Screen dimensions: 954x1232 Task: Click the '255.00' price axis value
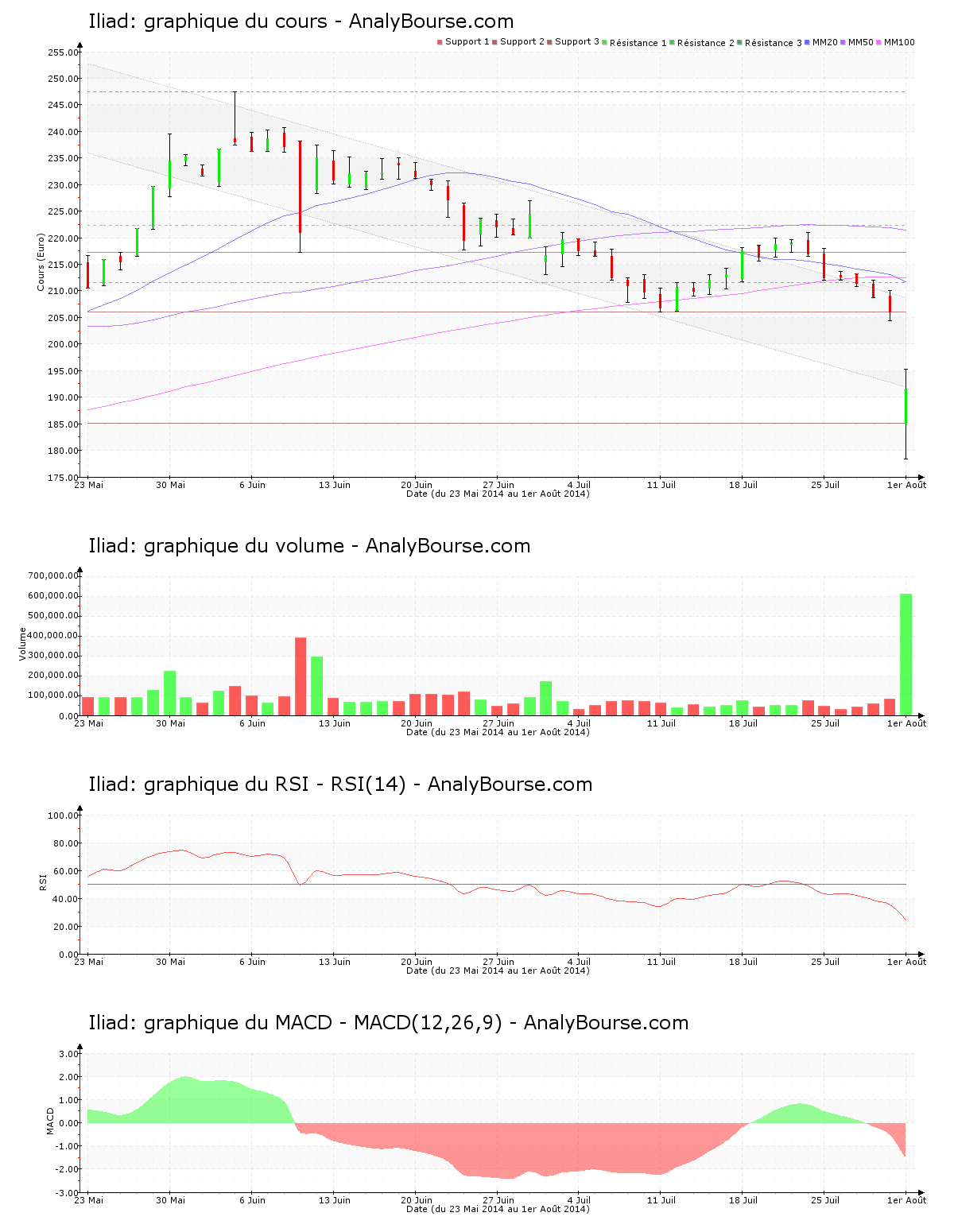click(63, 52)
